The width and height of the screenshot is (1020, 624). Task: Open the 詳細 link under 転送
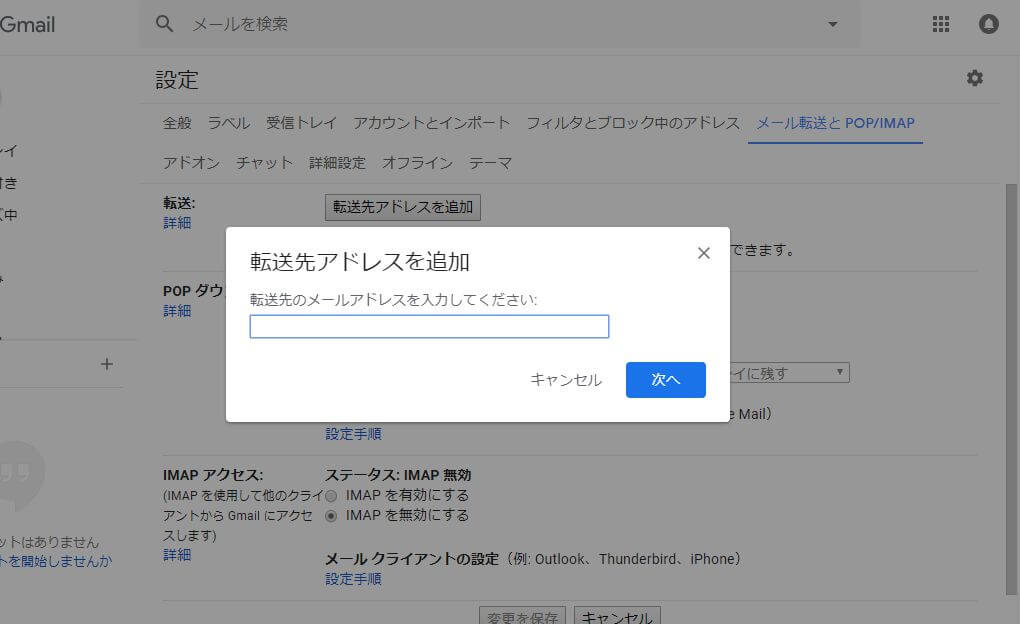tap(177, 223)
